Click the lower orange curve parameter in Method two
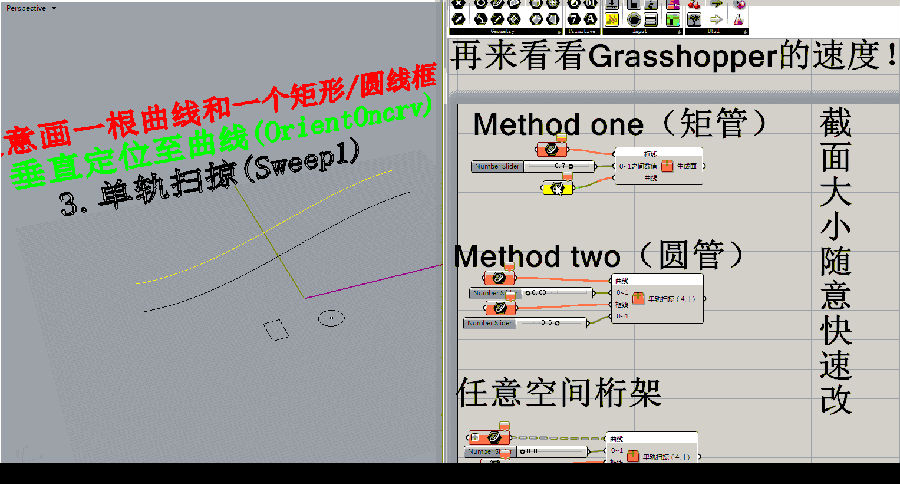 point(501,308)
